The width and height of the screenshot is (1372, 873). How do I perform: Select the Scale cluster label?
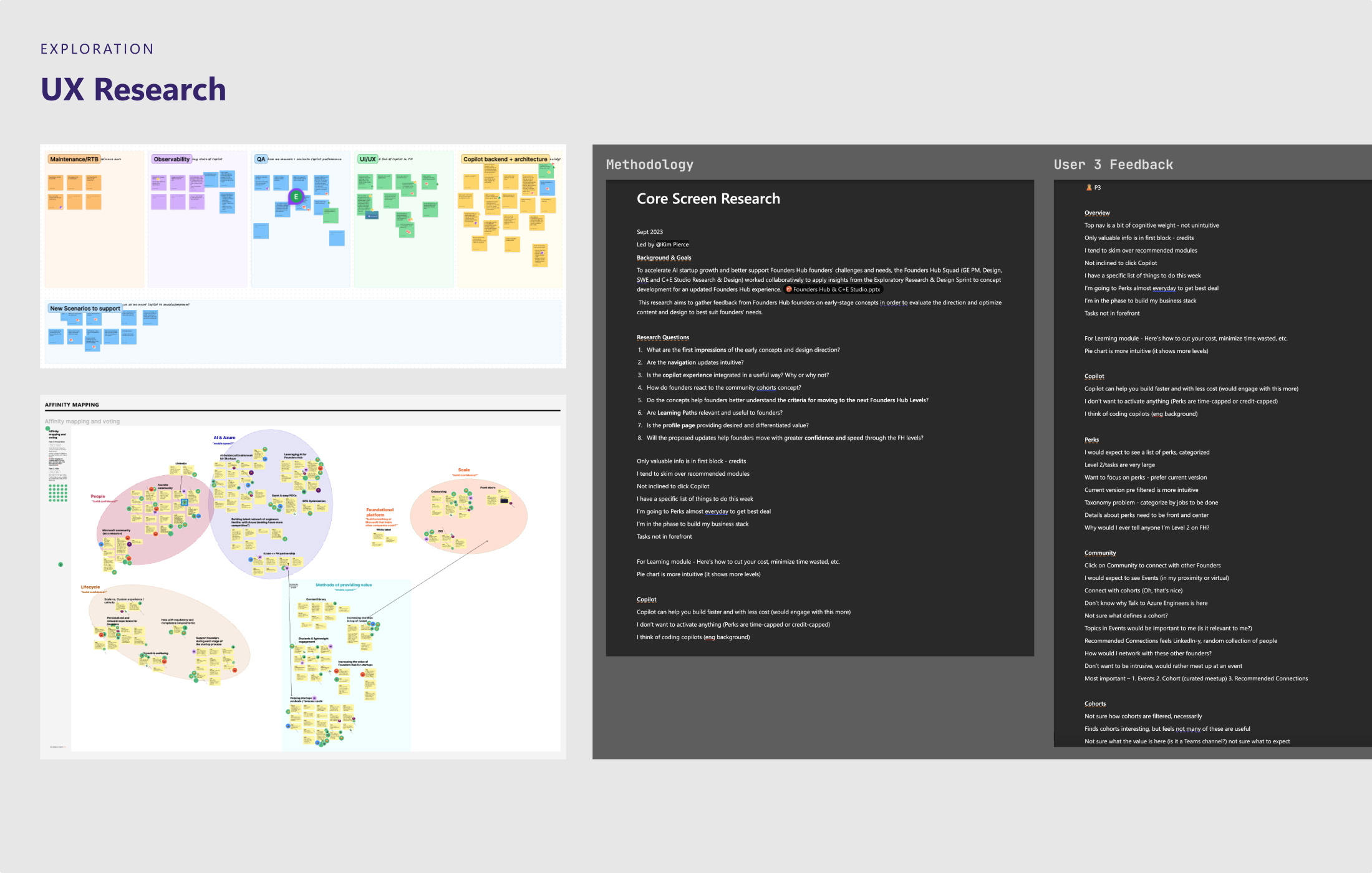(x=464, y=470)
